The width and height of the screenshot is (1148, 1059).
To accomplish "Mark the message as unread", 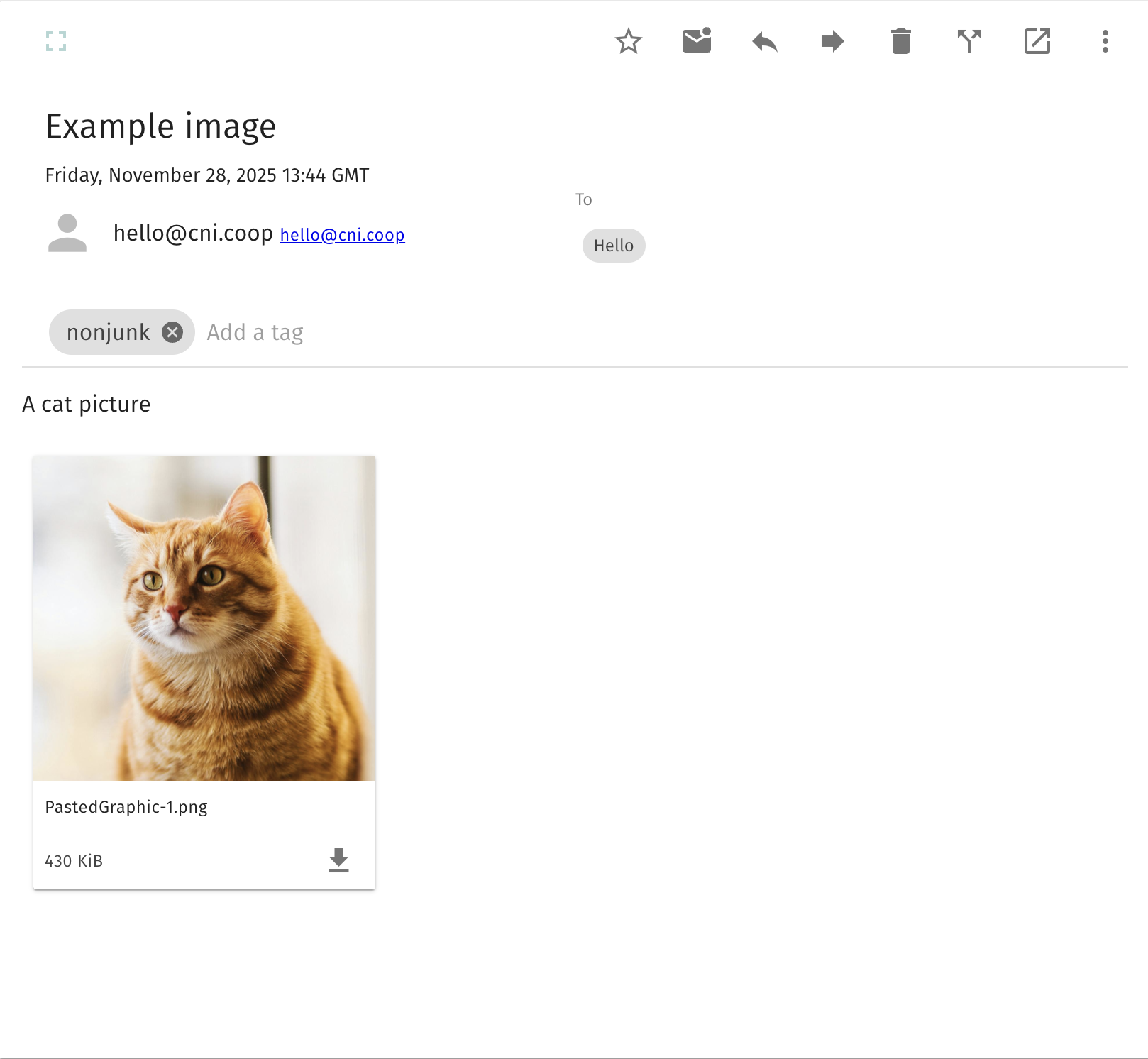I will pos(696,41).
